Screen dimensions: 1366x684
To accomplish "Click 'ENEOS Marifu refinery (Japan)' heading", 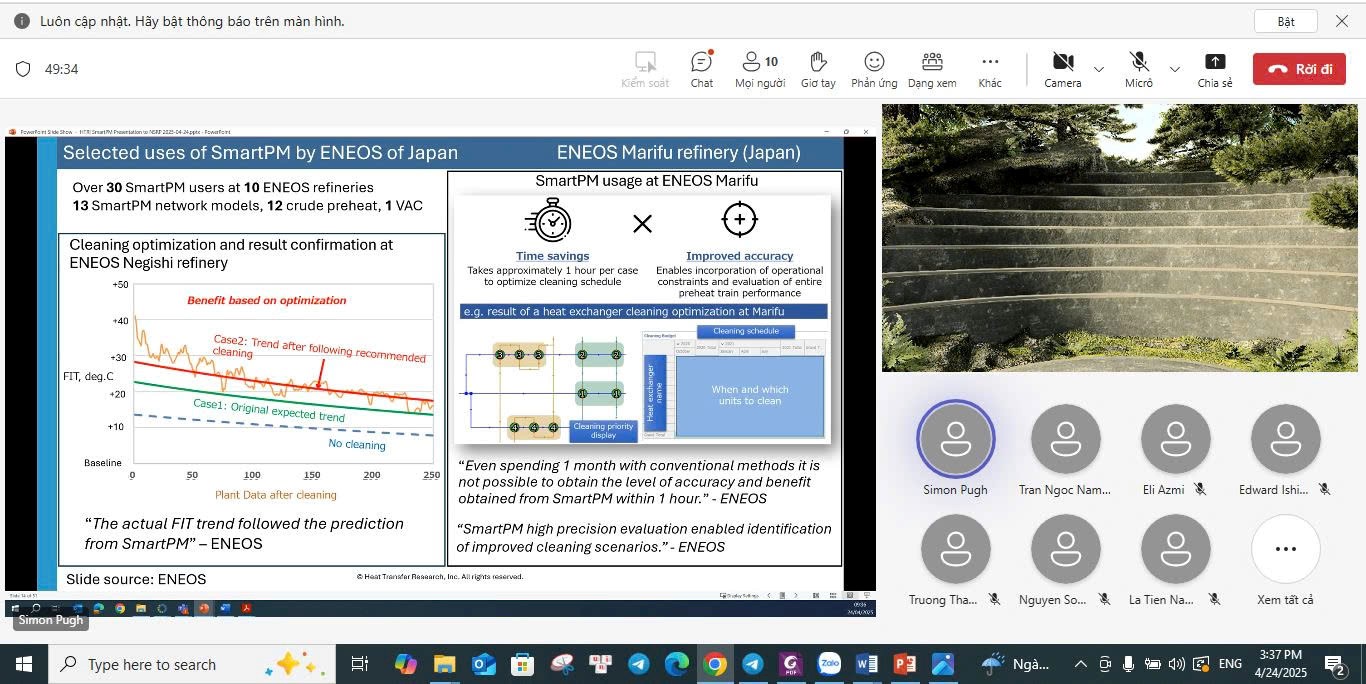I will [678, 153].
